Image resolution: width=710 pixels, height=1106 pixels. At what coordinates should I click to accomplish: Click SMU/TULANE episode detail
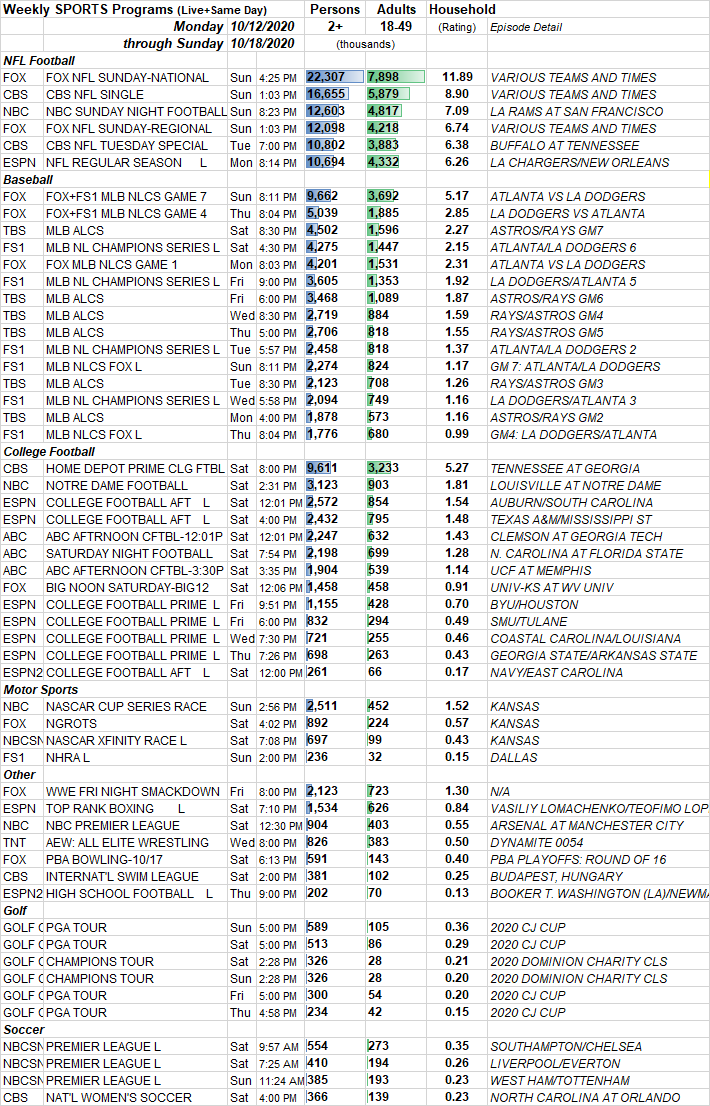[x=529, y=621]
